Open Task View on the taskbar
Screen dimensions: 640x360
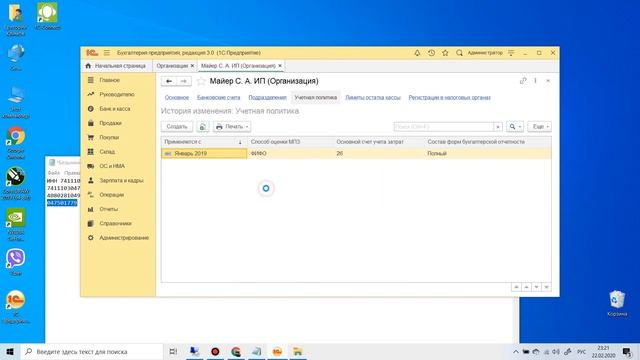tap(173, 351)
